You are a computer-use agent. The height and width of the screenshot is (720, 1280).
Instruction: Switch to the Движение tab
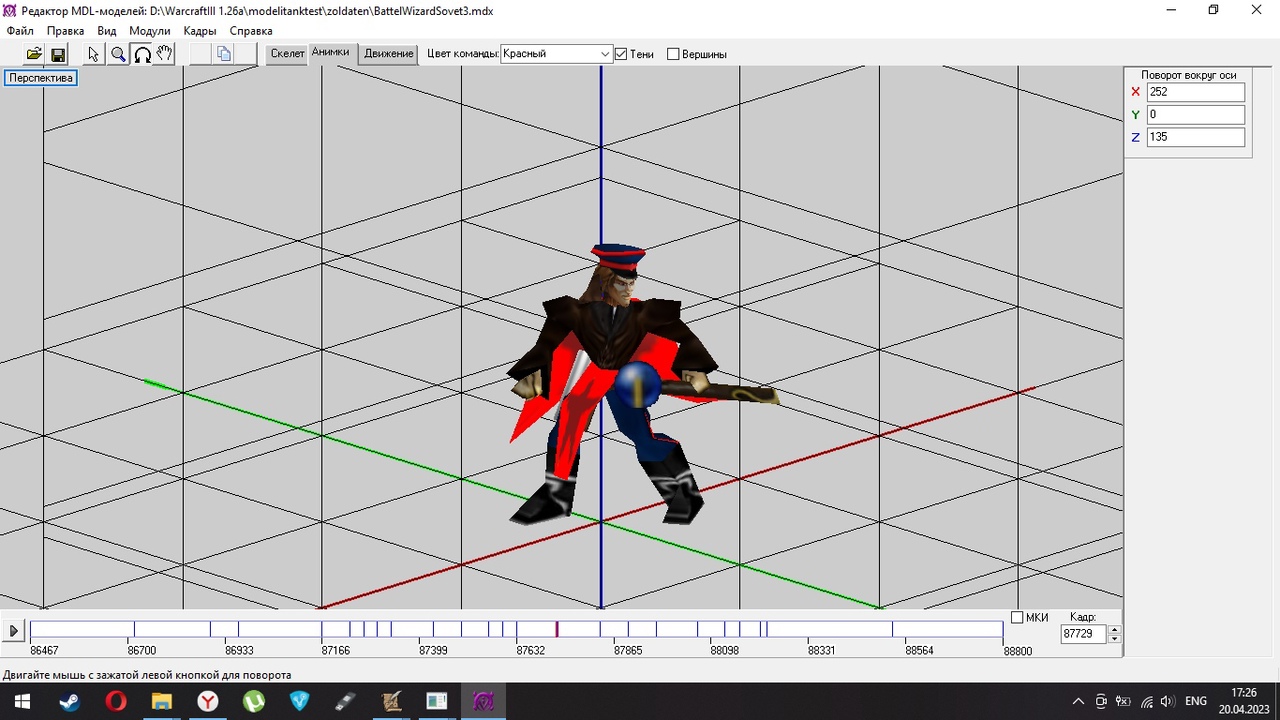coord(389,54)
